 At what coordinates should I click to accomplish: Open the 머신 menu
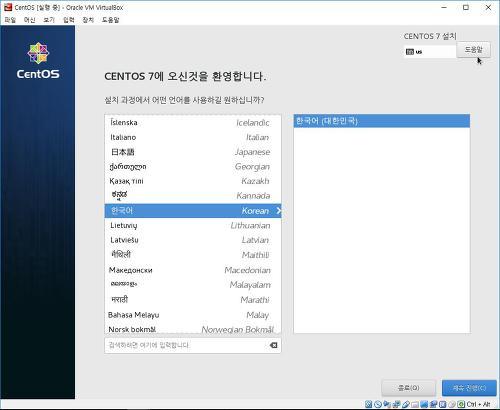point(30,20)
